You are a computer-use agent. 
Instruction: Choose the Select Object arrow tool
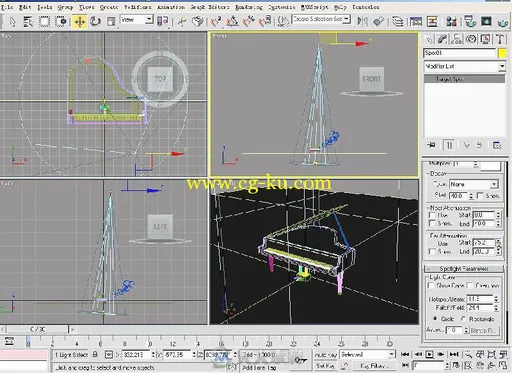click(12, 22)
